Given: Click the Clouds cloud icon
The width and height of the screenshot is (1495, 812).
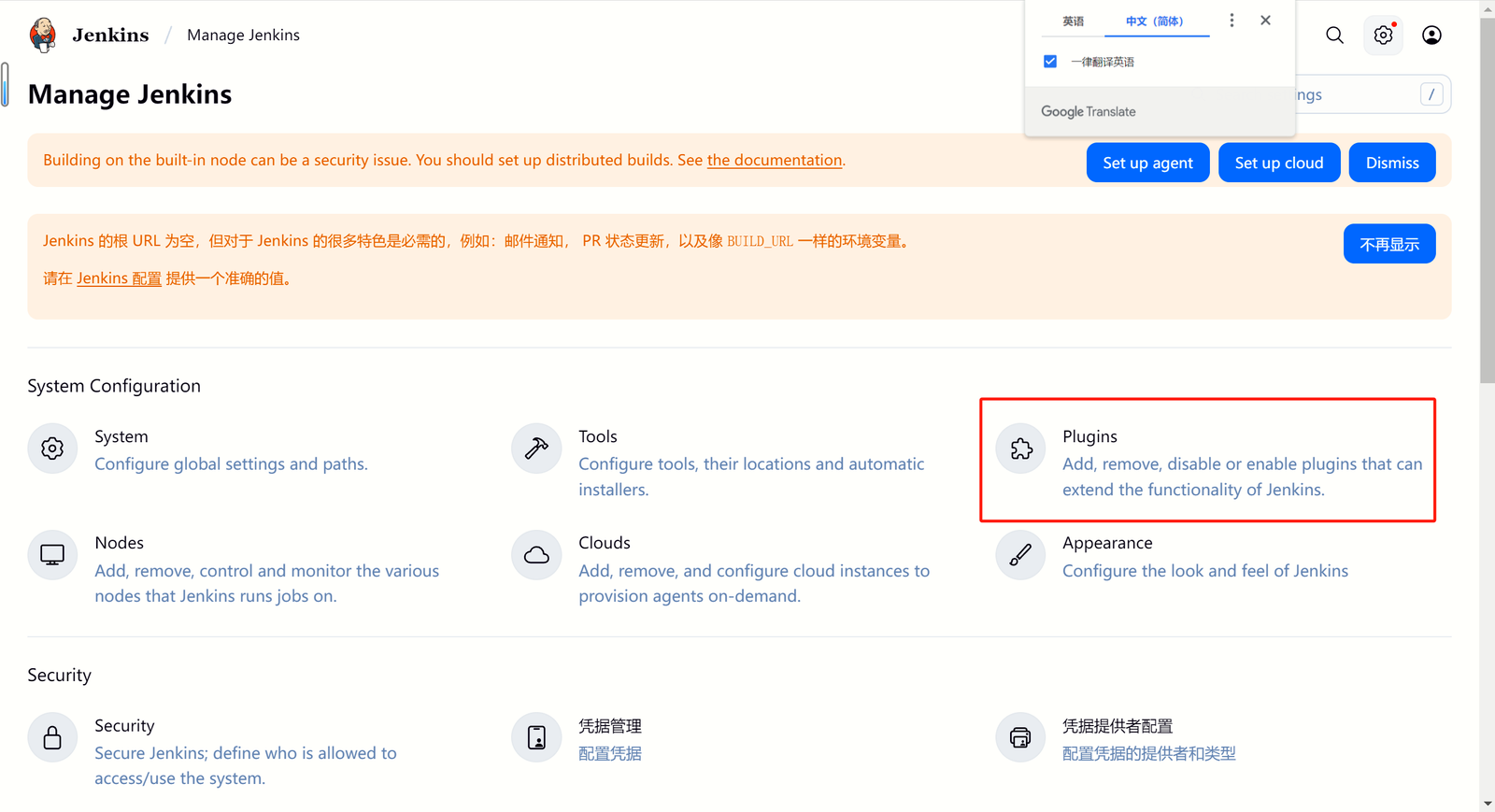Looking at the screenshot, I should [536, 555].
